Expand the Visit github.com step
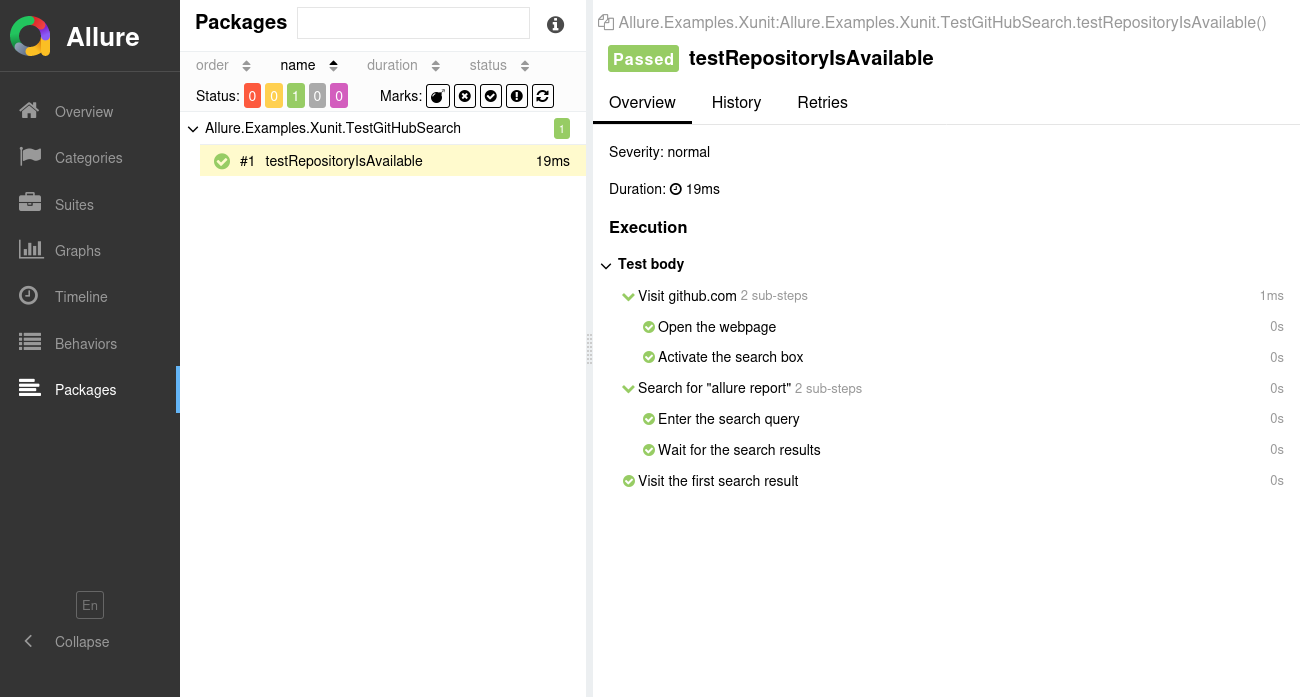 click(x=629, y=295)
